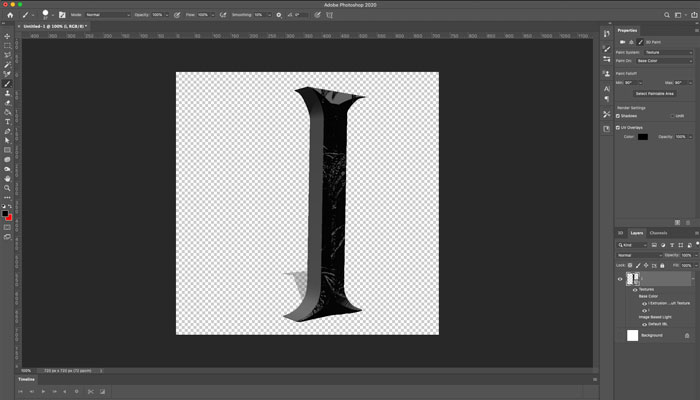Switch to the Channels tab
The height and width of the screenshot is (400, 700).
click(x=658, y=233)
